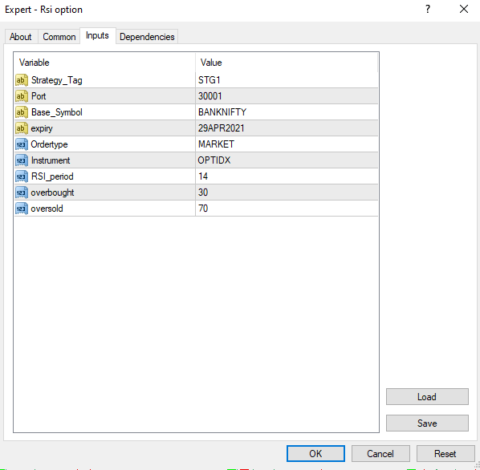Screen dimensions: 480x470
Task: Click the Ordertype integer type icon
Action: pyautogui.click(x=21, y=144)
